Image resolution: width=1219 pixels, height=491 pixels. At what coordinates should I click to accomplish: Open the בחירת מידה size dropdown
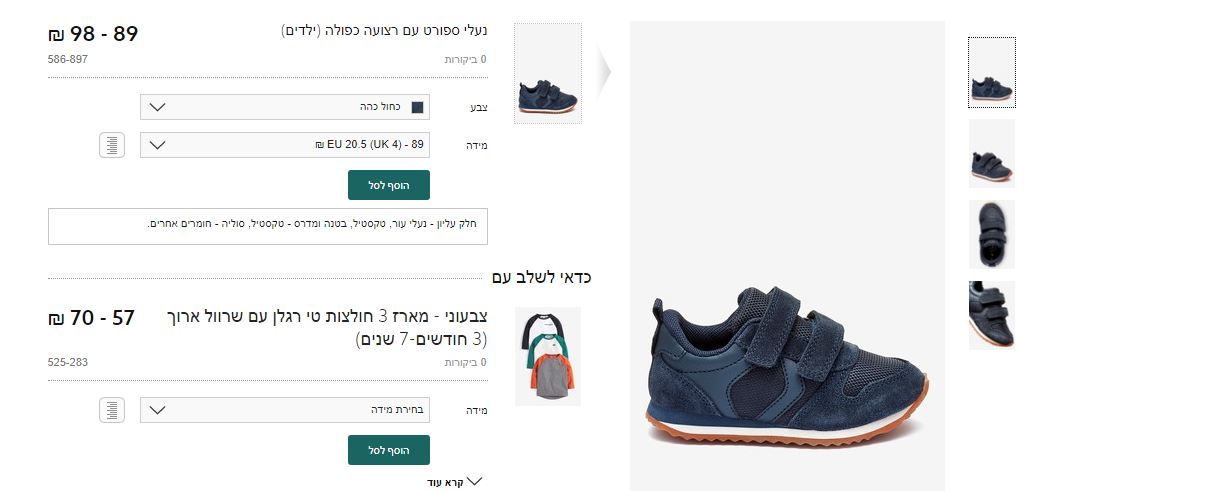pyautogui.click(x=285, y=410)
